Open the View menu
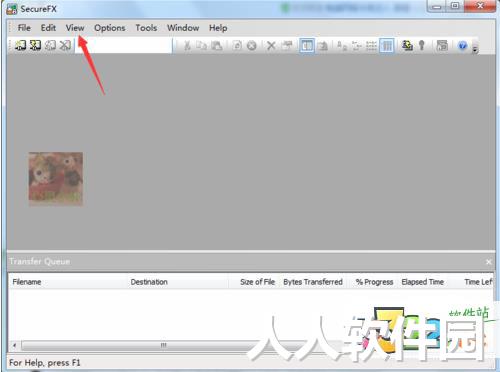Screen dimensions: 500x372 point(75,28)
